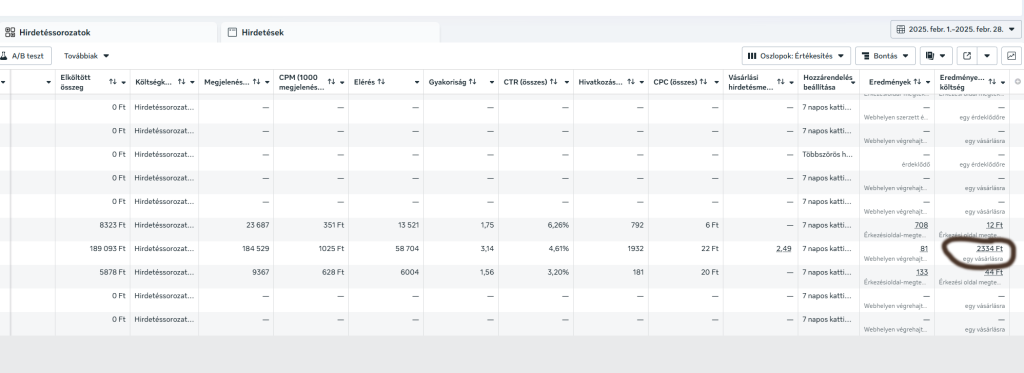
Task: Open Elköltött összeg column menu caret
Action: 123,82
